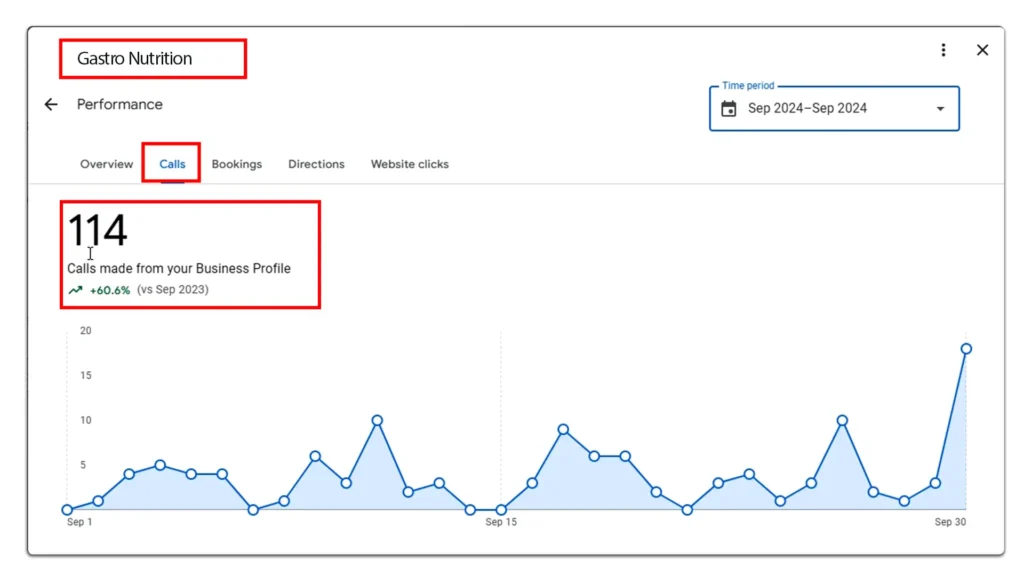This screenshot has height=576, width=1024.
Task: Switch to the Overview tab
Action: click(x=106, y=164)
